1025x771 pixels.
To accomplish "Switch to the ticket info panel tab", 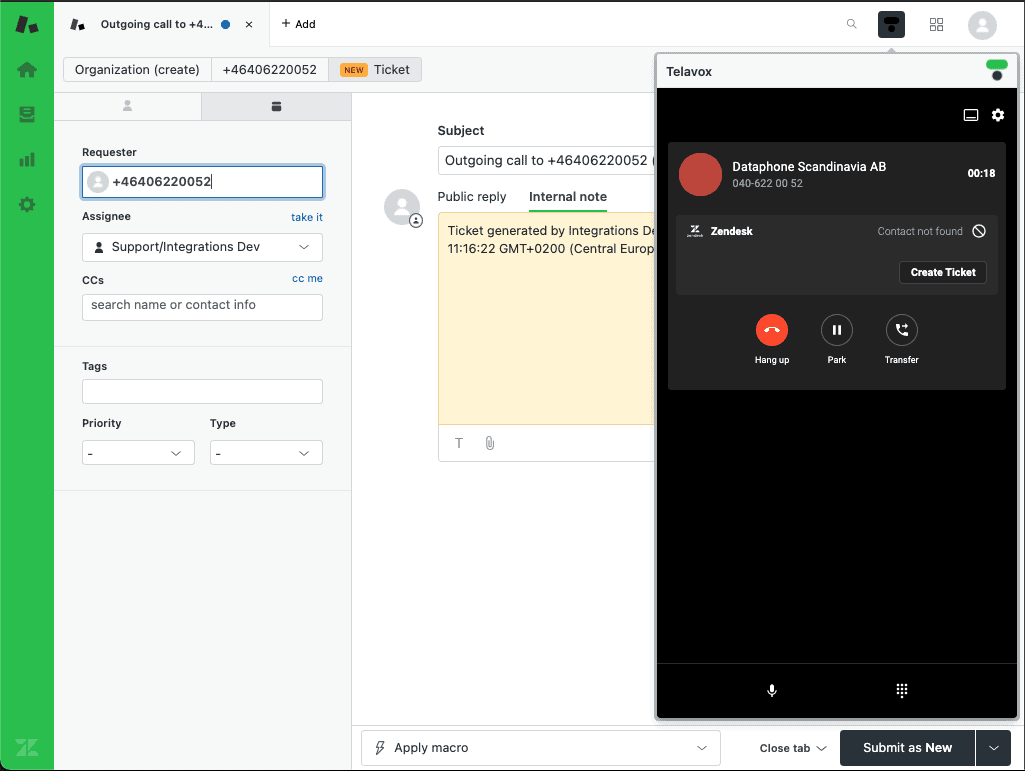I will point(277,106).
